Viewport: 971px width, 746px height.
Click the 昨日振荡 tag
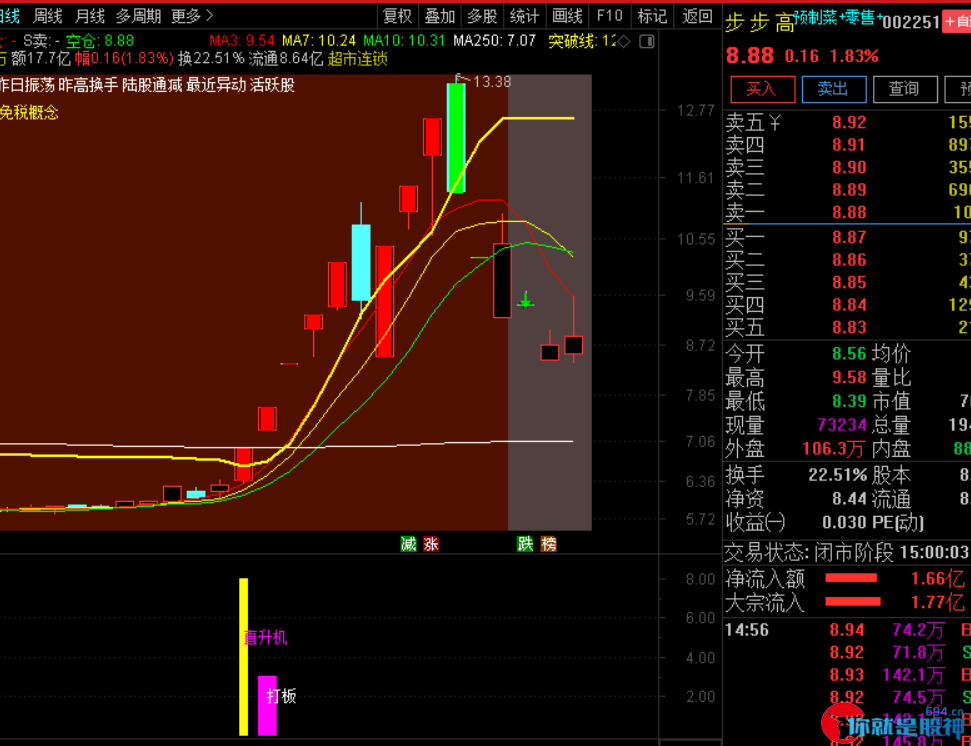(27, 85)
